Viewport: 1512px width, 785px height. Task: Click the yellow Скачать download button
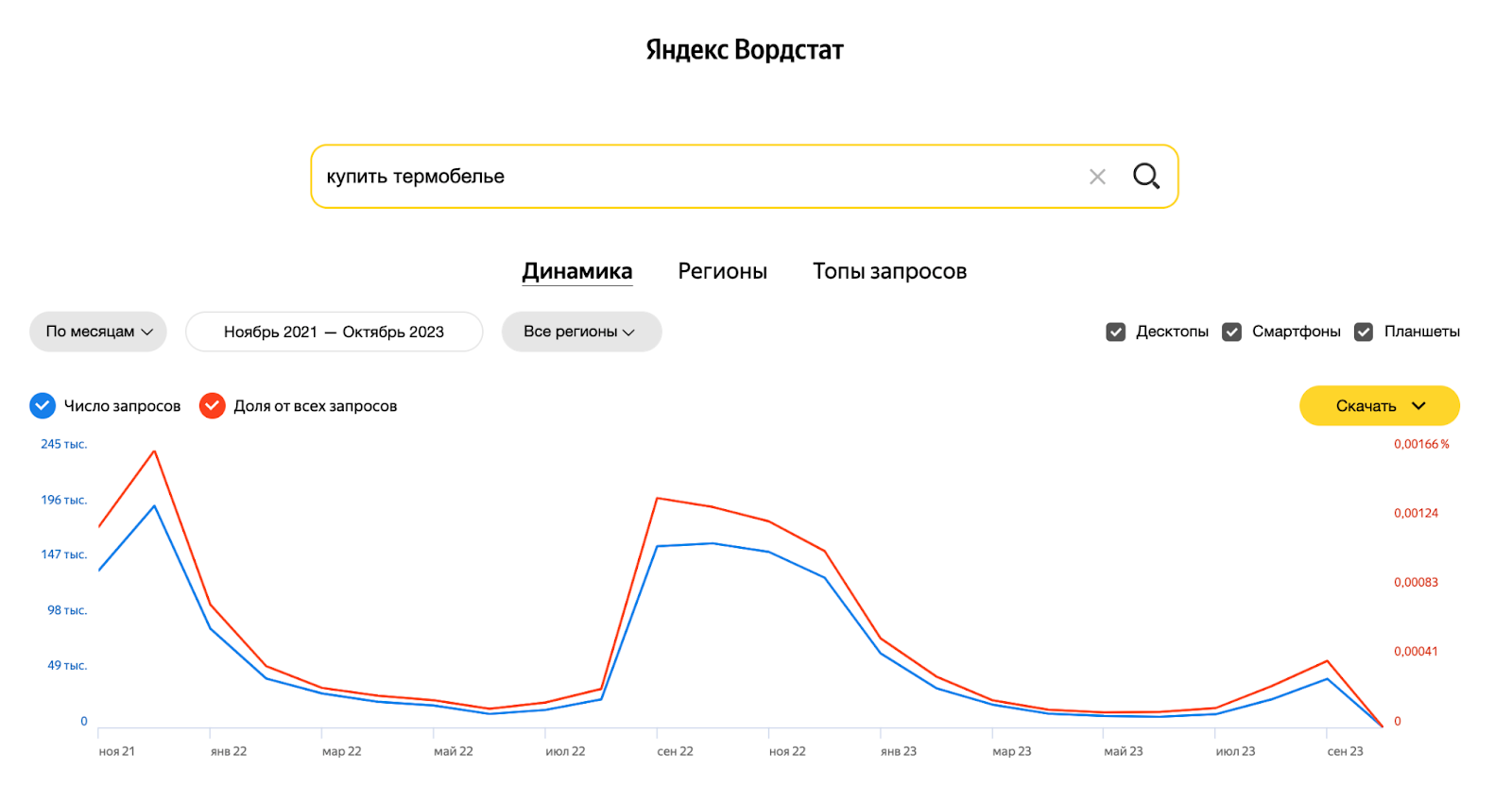[1380, 405]
